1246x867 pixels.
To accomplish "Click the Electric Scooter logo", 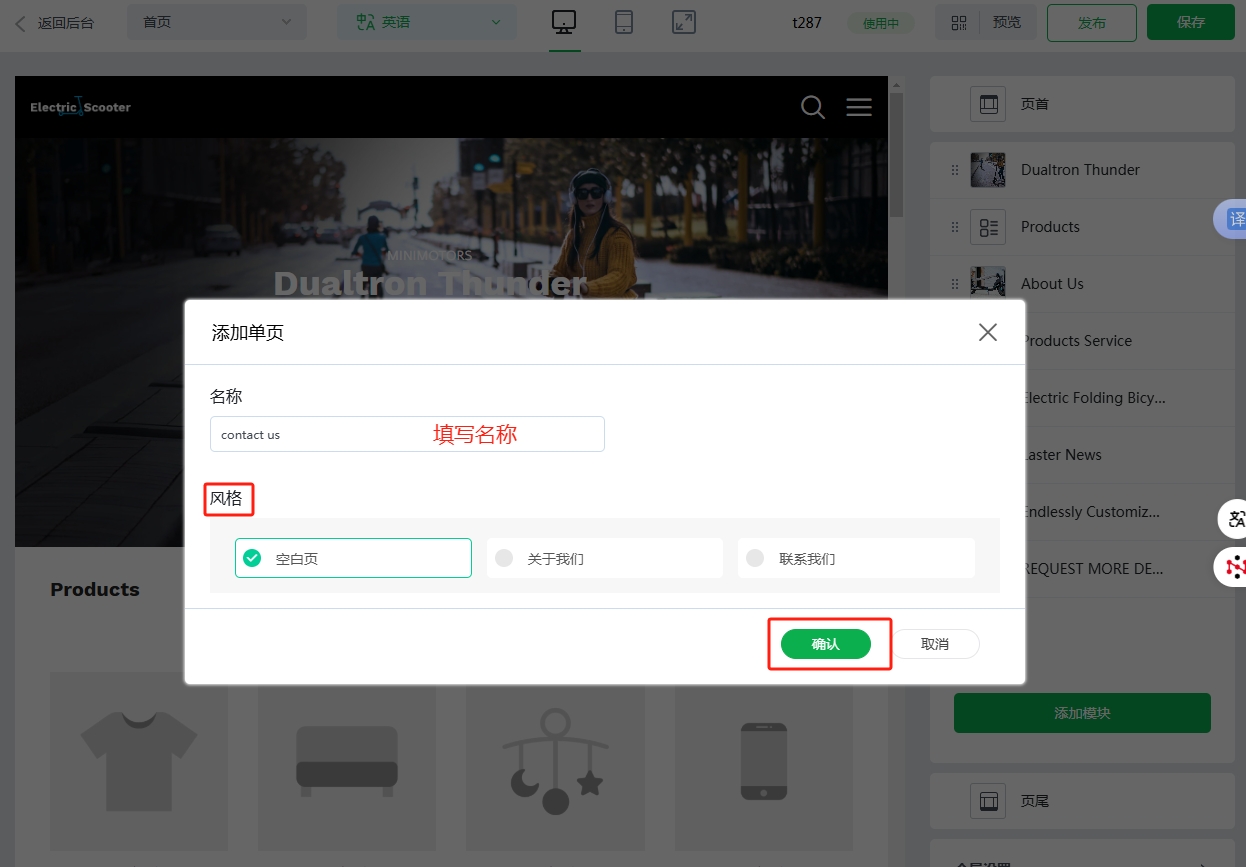I will point(80,107).
